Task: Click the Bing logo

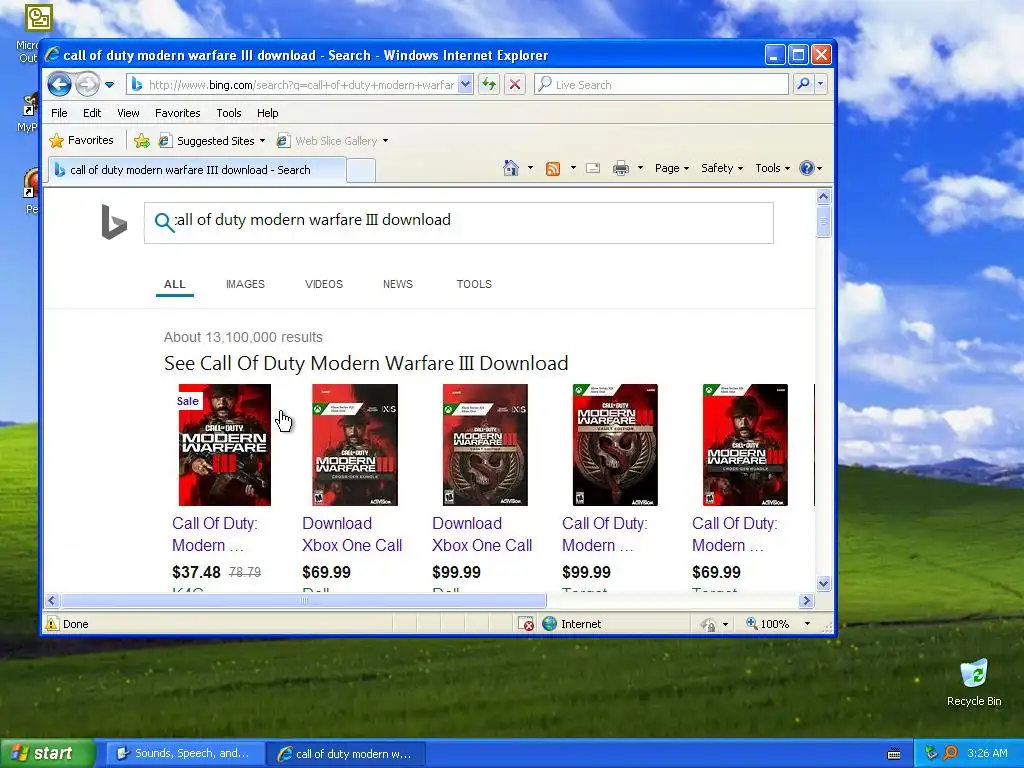Action: 114,222
